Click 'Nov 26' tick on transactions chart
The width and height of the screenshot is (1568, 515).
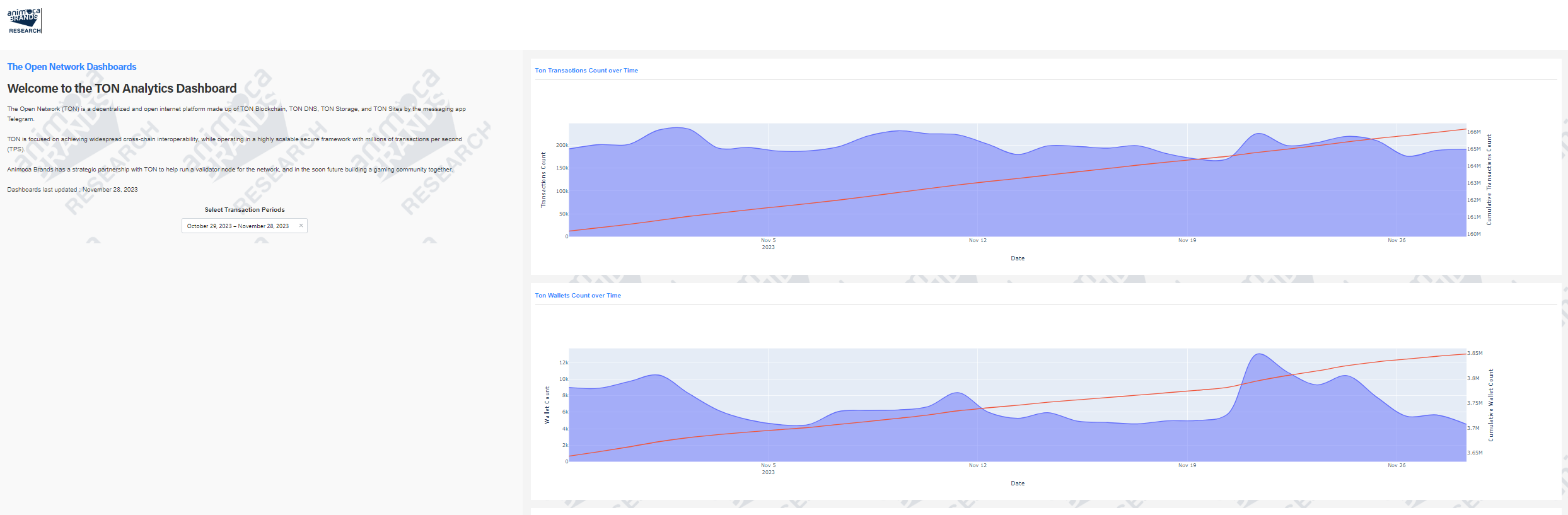coord(1397,240)
